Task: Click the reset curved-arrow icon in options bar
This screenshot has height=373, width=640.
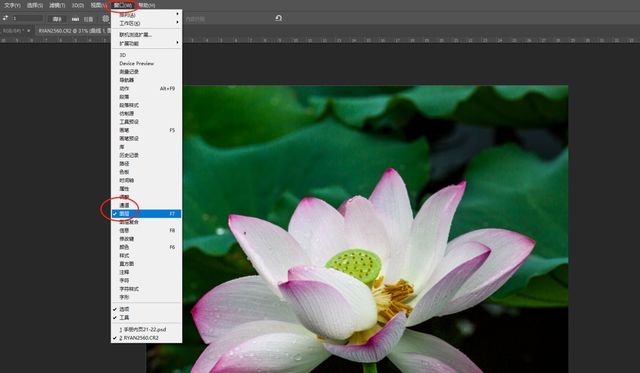Action: coord(278,18)
